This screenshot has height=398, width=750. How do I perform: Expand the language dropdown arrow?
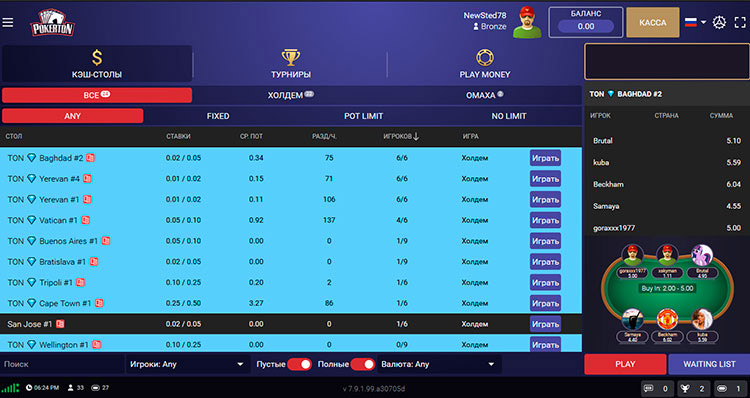pyautogui.click(x=703, y=22)
